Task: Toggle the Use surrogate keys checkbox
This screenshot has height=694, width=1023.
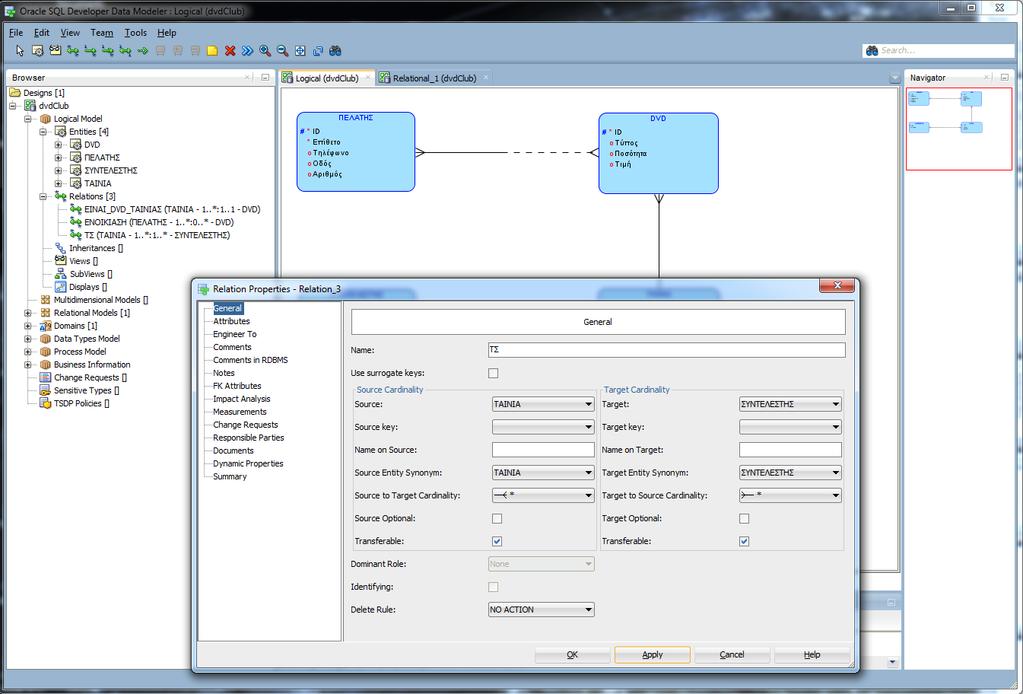Action: click(493, 373)
